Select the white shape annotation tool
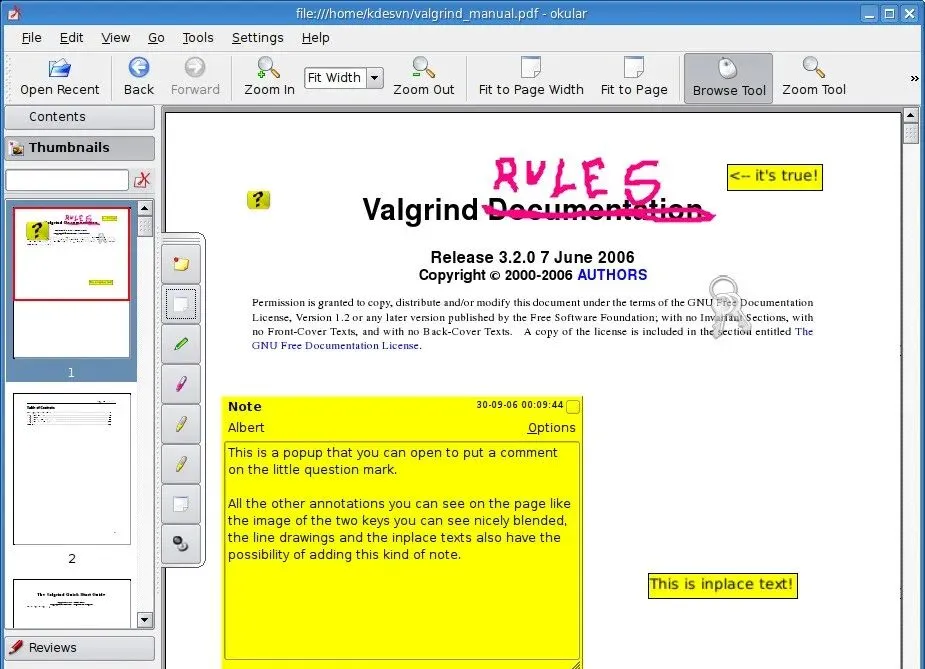Image resolution: width=925 pixels, height=669 pixels. tap(181, 504)
